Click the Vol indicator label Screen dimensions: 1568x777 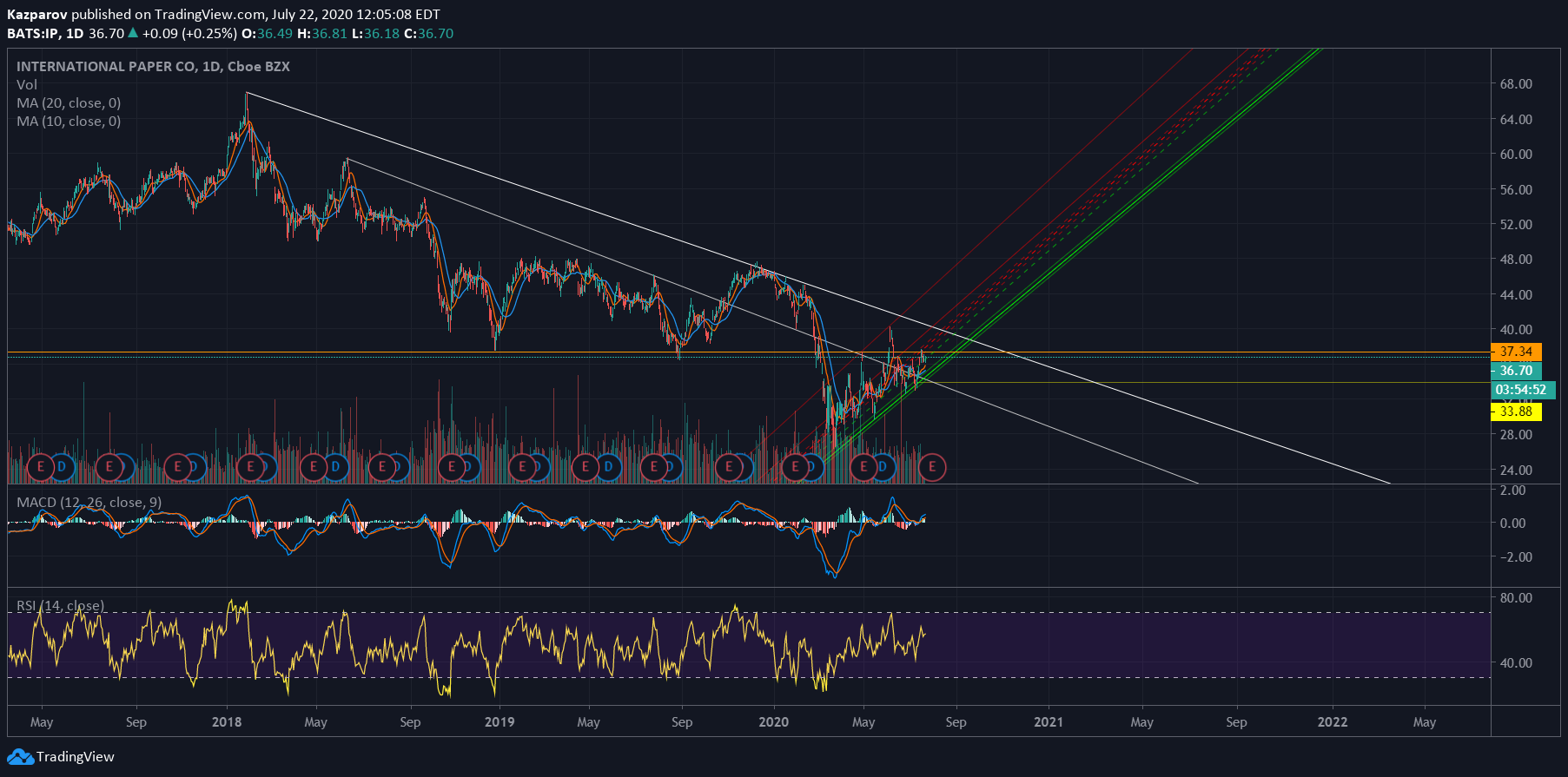pyautogui.click(x=27, y=84)
